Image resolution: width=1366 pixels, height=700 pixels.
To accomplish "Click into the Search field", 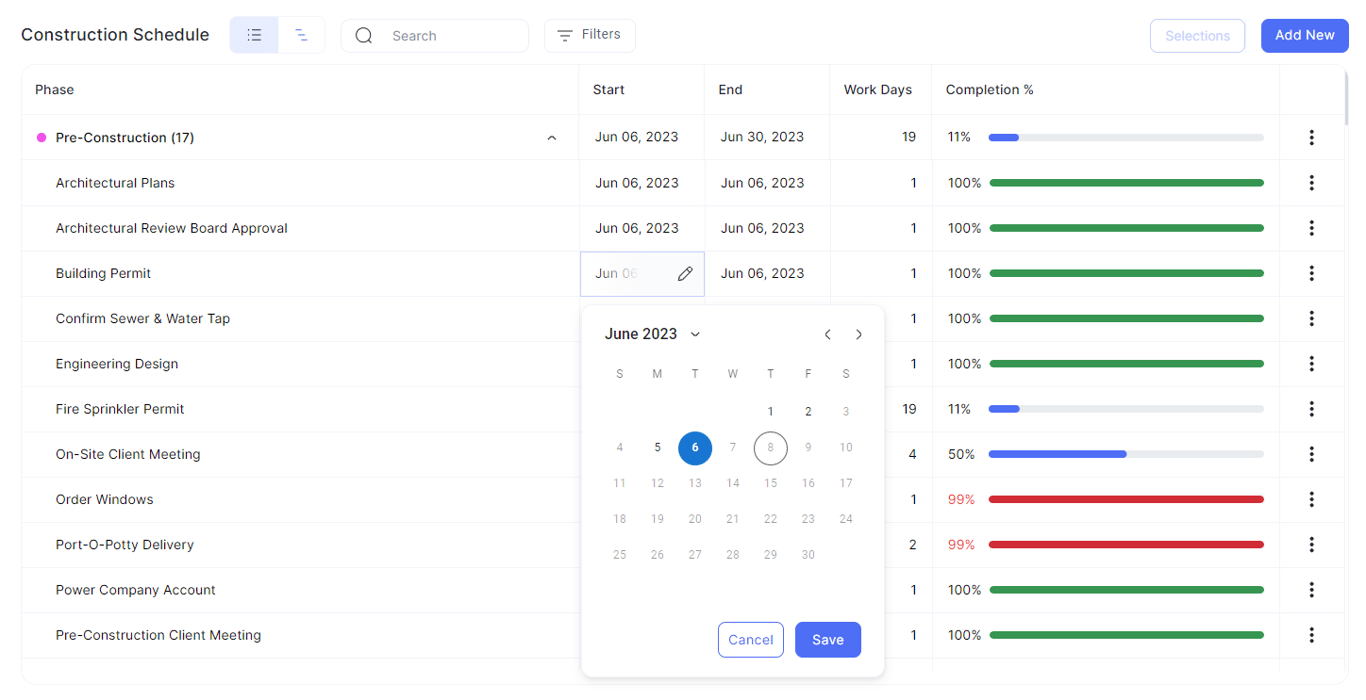I will pos(435,35).
